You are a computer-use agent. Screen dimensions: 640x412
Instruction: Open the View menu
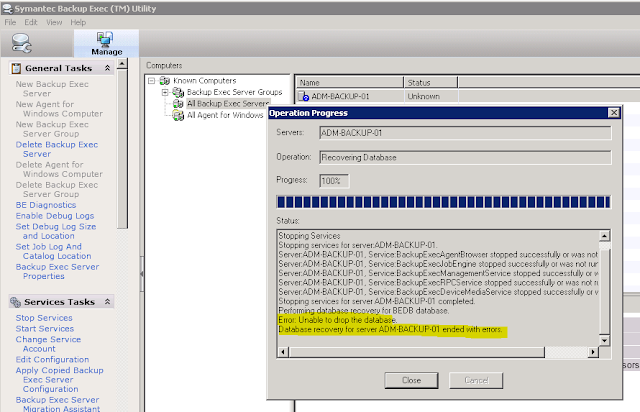point(54,22)
